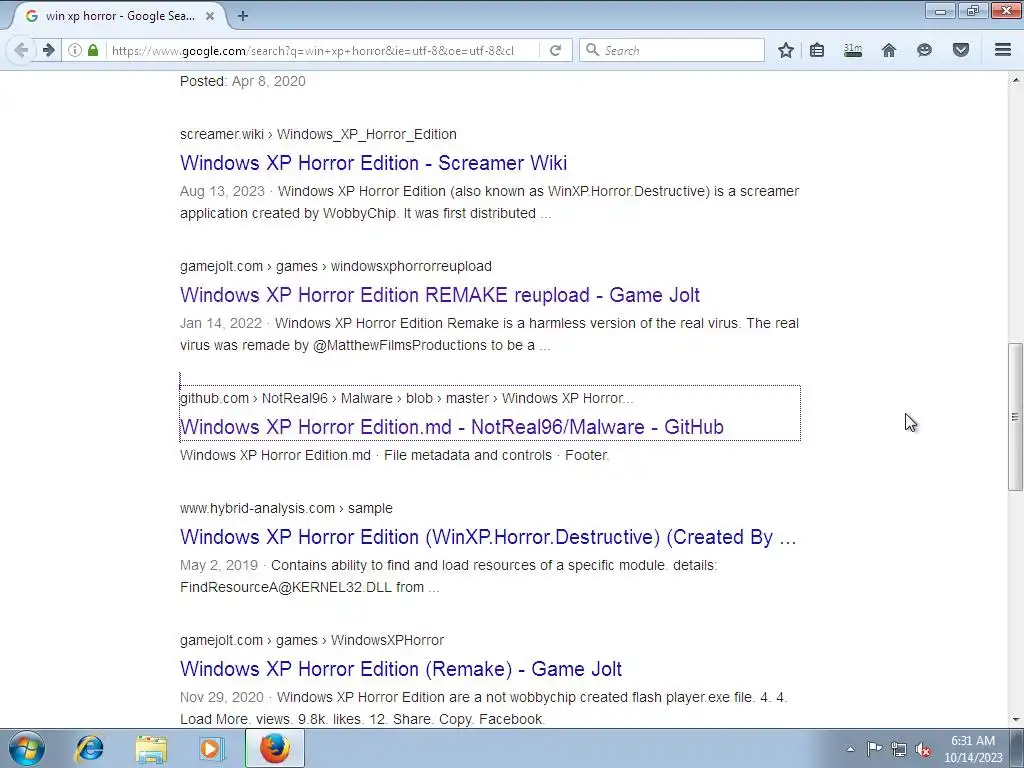This screenshot has height=768, width=1024.
Task: Open Windows XP Horror Edition.md GitHub link
Action: pos(452,426)
